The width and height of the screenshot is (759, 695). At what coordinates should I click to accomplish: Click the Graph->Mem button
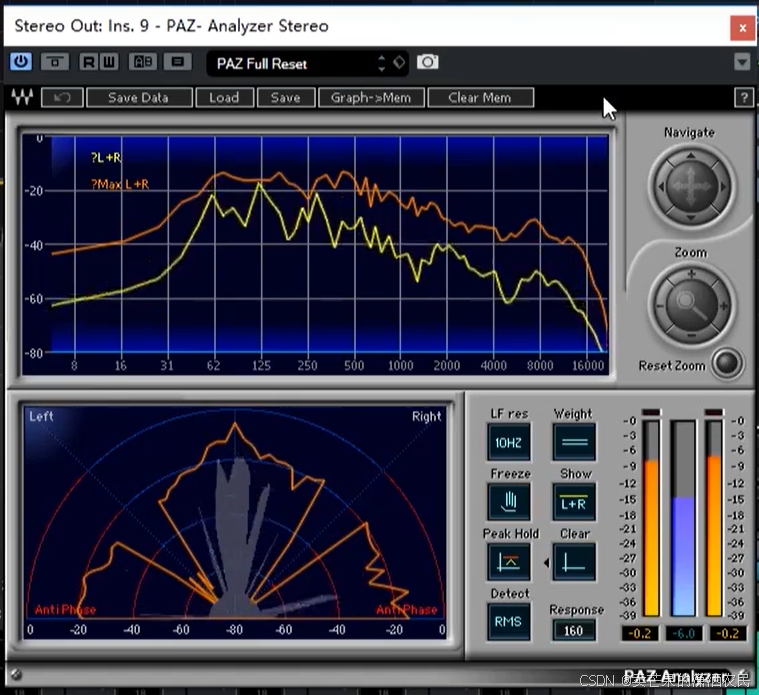coord(371,98)
